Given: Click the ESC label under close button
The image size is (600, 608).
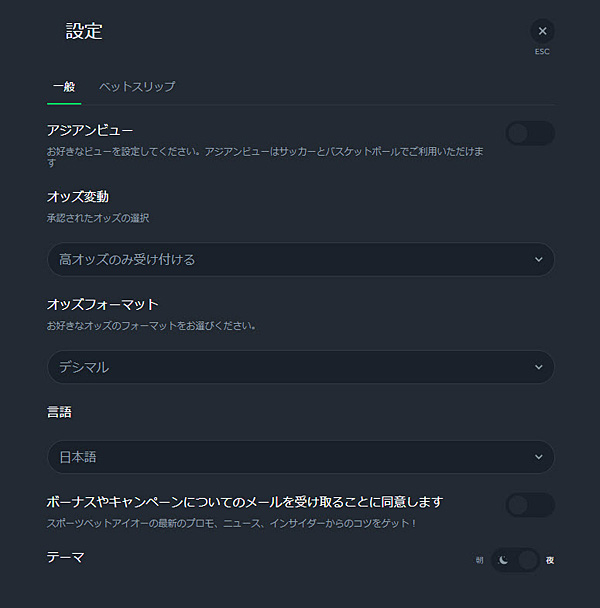Looking at the screenshot, I should coord(542,52).
